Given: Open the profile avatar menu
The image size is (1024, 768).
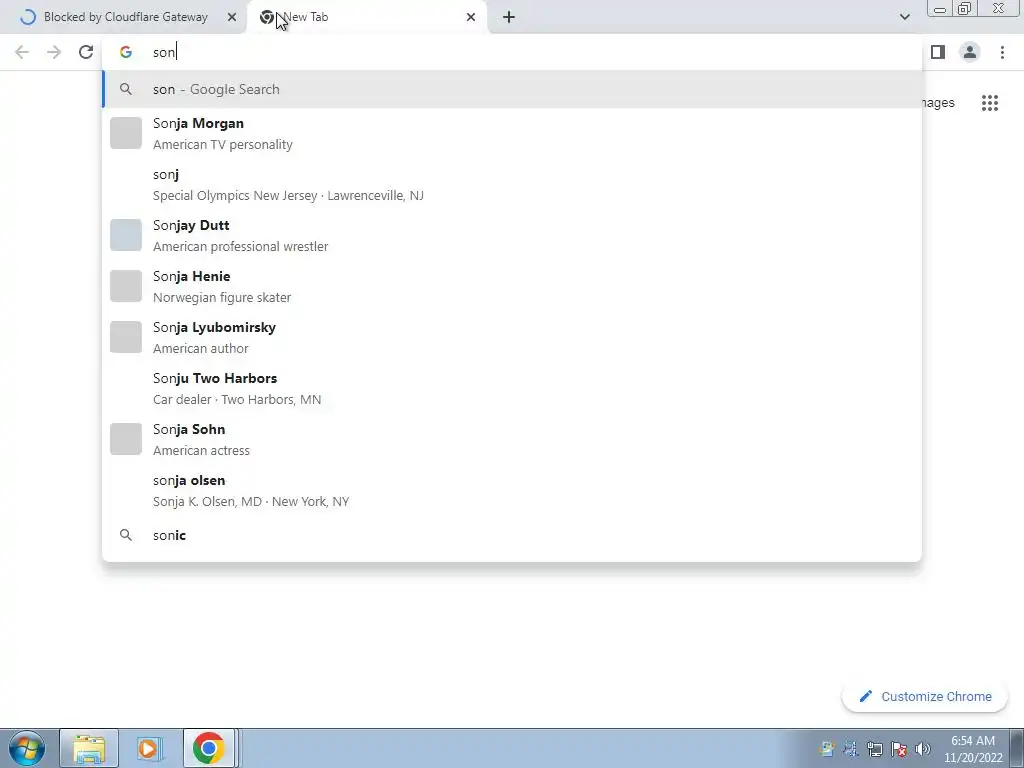Looking at the screenshot, I should pyautogui.click(x=970, y=52).
